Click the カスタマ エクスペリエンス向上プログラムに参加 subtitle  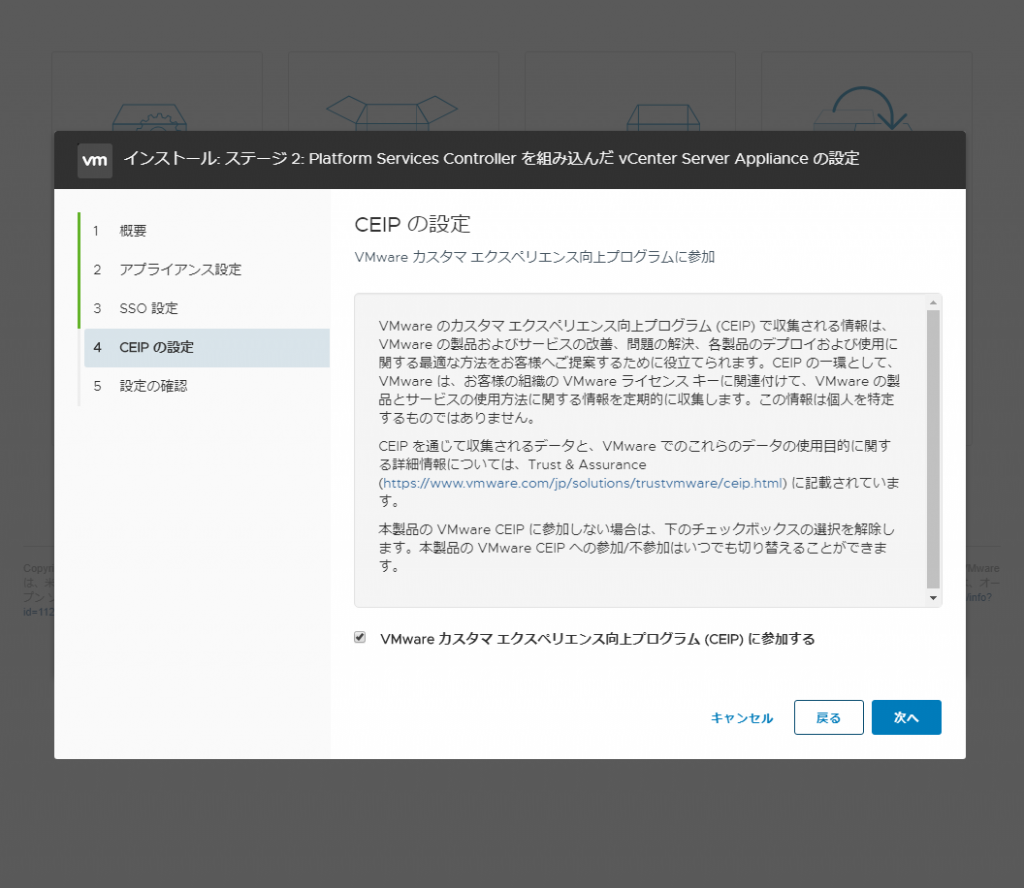click(534, 257)
